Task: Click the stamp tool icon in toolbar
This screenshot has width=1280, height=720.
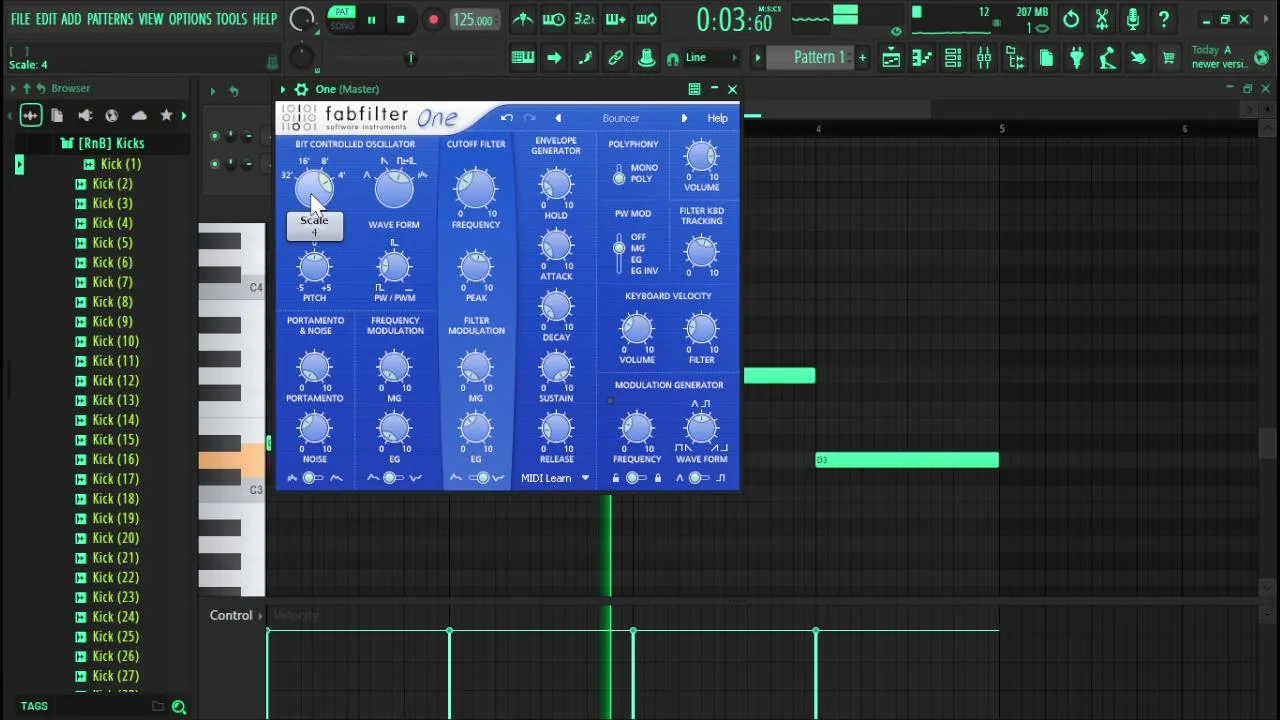Action: coord(647,58)
